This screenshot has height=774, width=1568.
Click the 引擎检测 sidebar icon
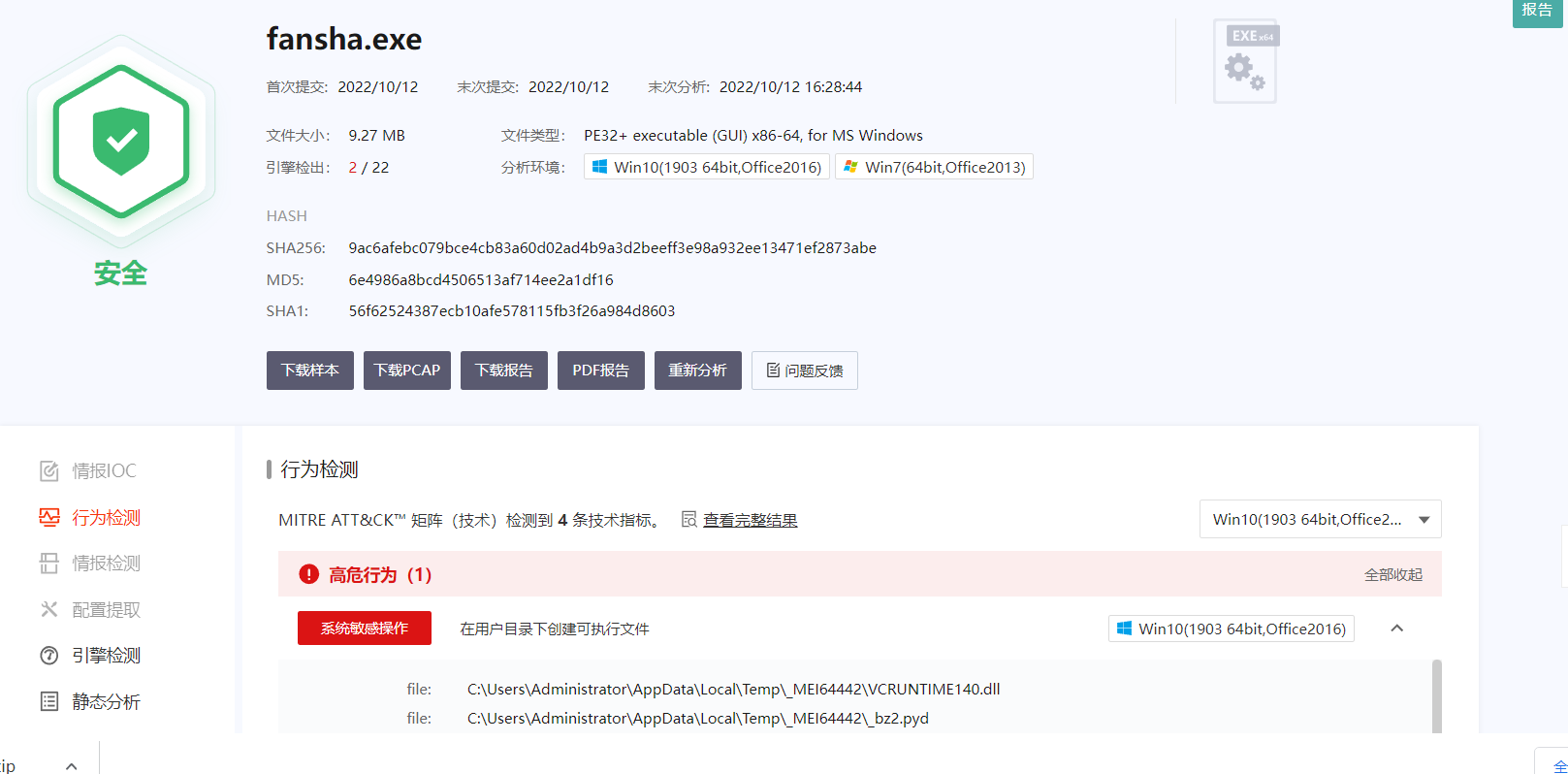point(49,656)
